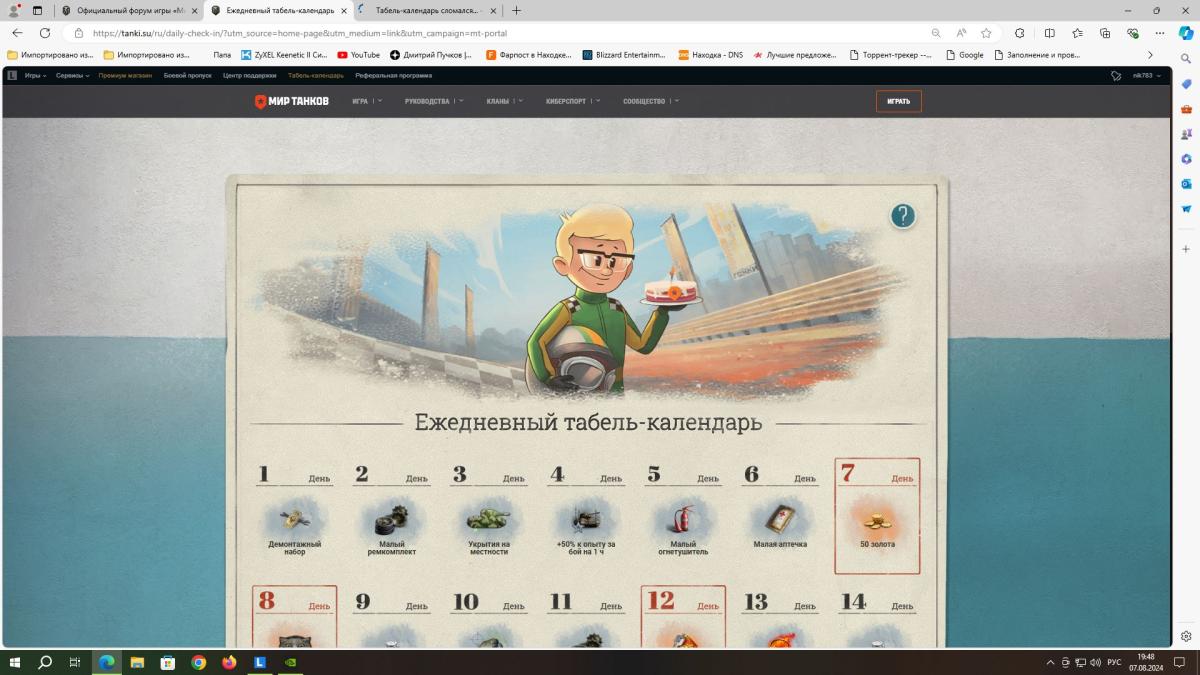Click the Укрытия на местности tank icon
This screenshot has width=1200, height=675.
tap(489, 519)
